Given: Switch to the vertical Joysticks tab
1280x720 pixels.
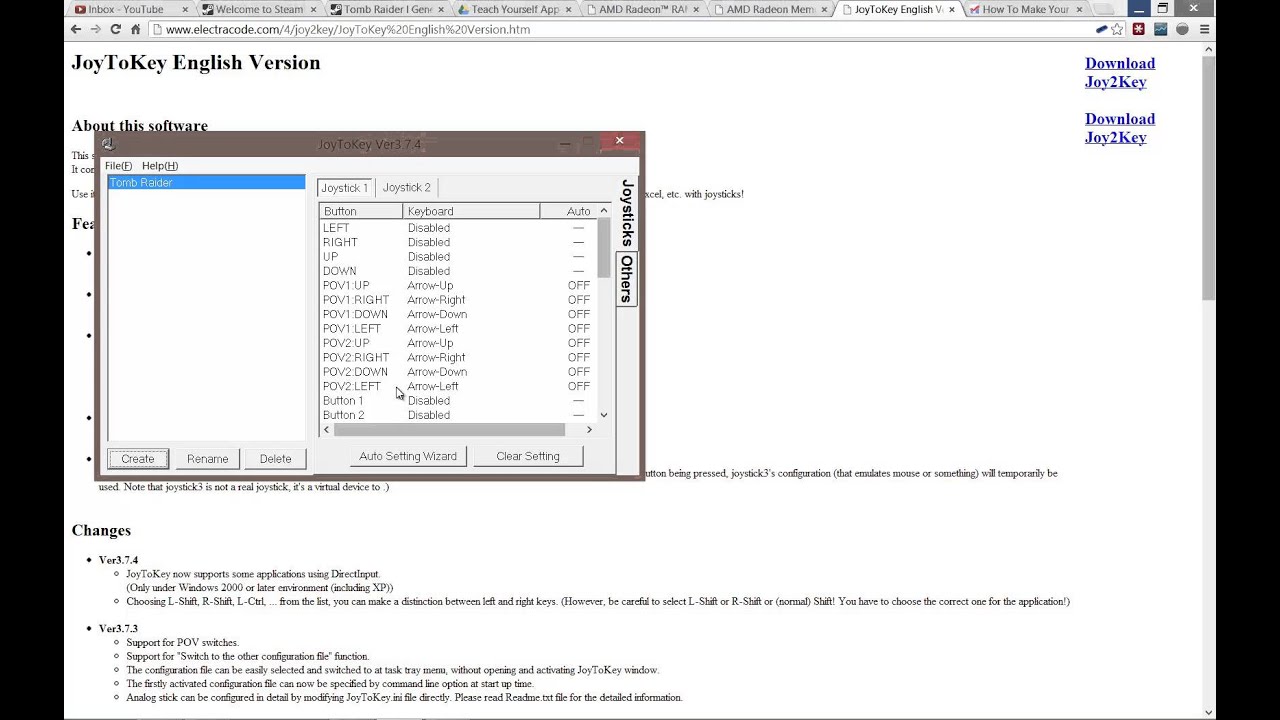Looking at the screenshot, I should pos(626,213).
